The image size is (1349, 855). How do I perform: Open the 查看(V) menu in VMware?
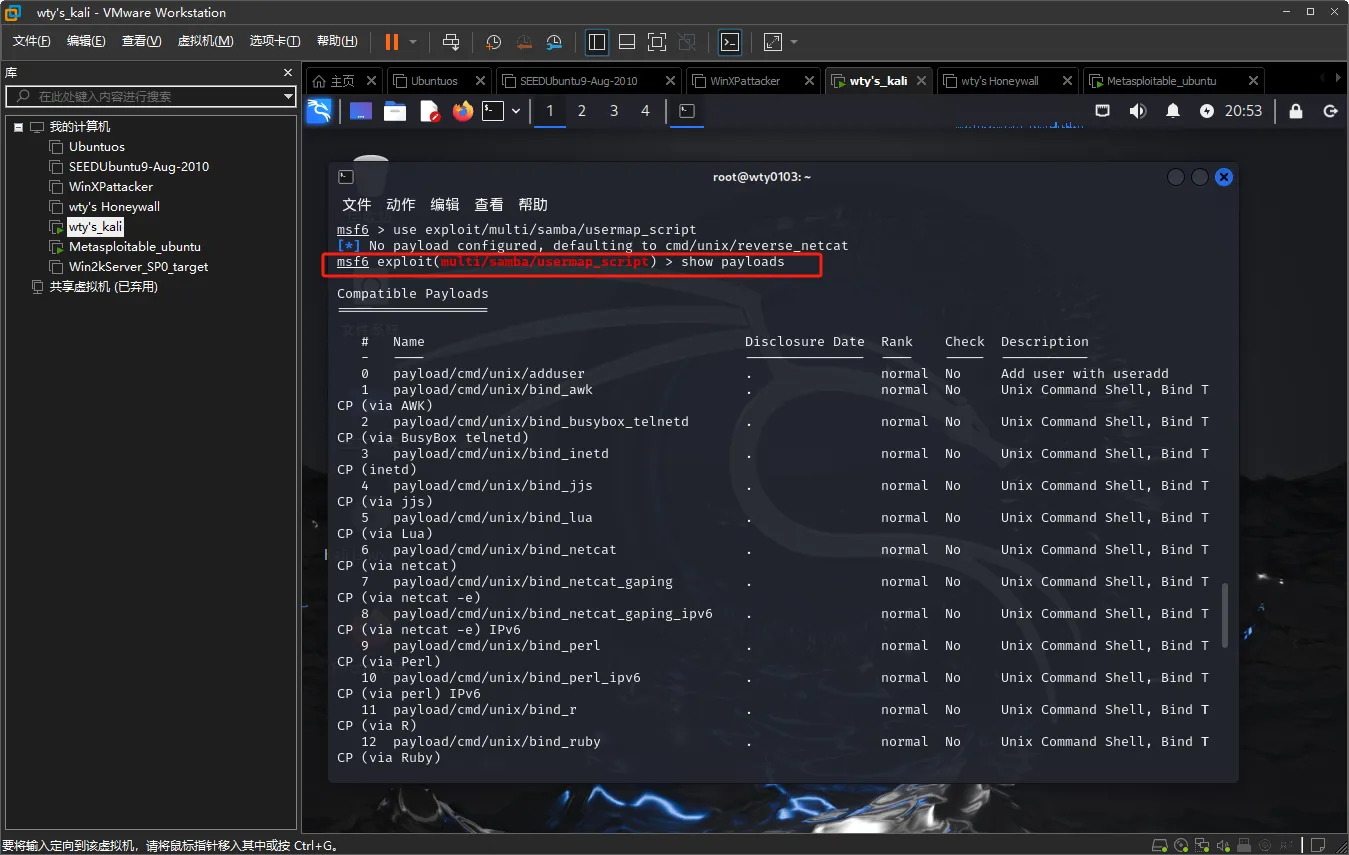tap(141, 41)
